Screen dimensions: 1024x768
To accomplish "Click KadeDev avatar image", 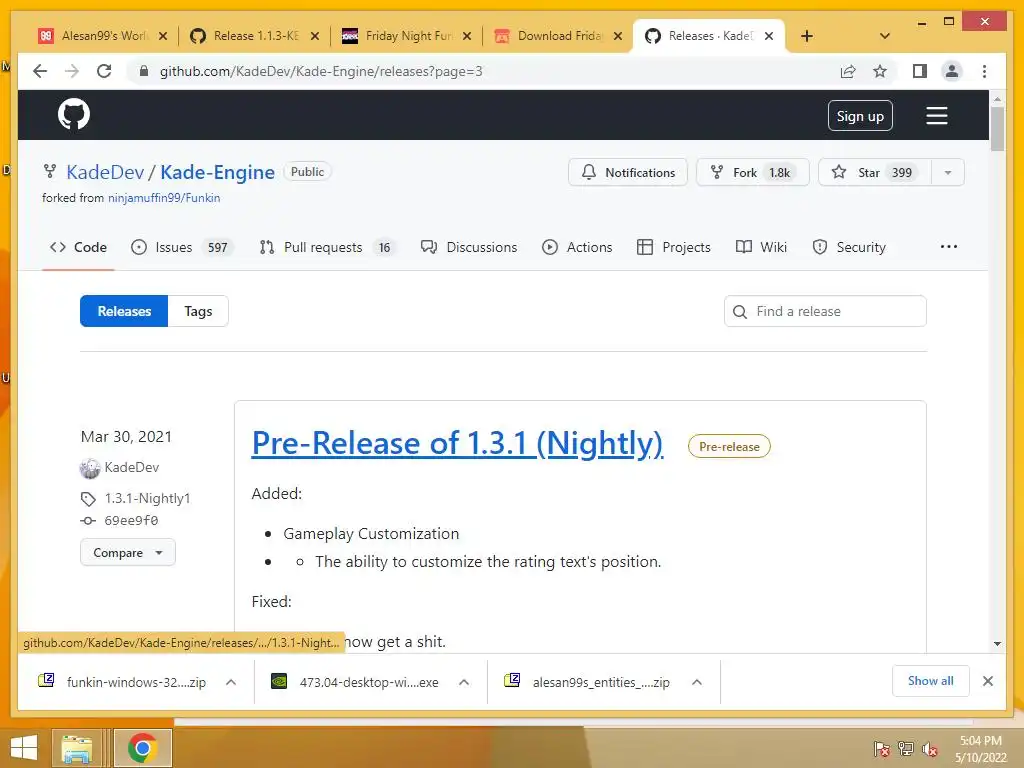I will (x=89, y=468).
